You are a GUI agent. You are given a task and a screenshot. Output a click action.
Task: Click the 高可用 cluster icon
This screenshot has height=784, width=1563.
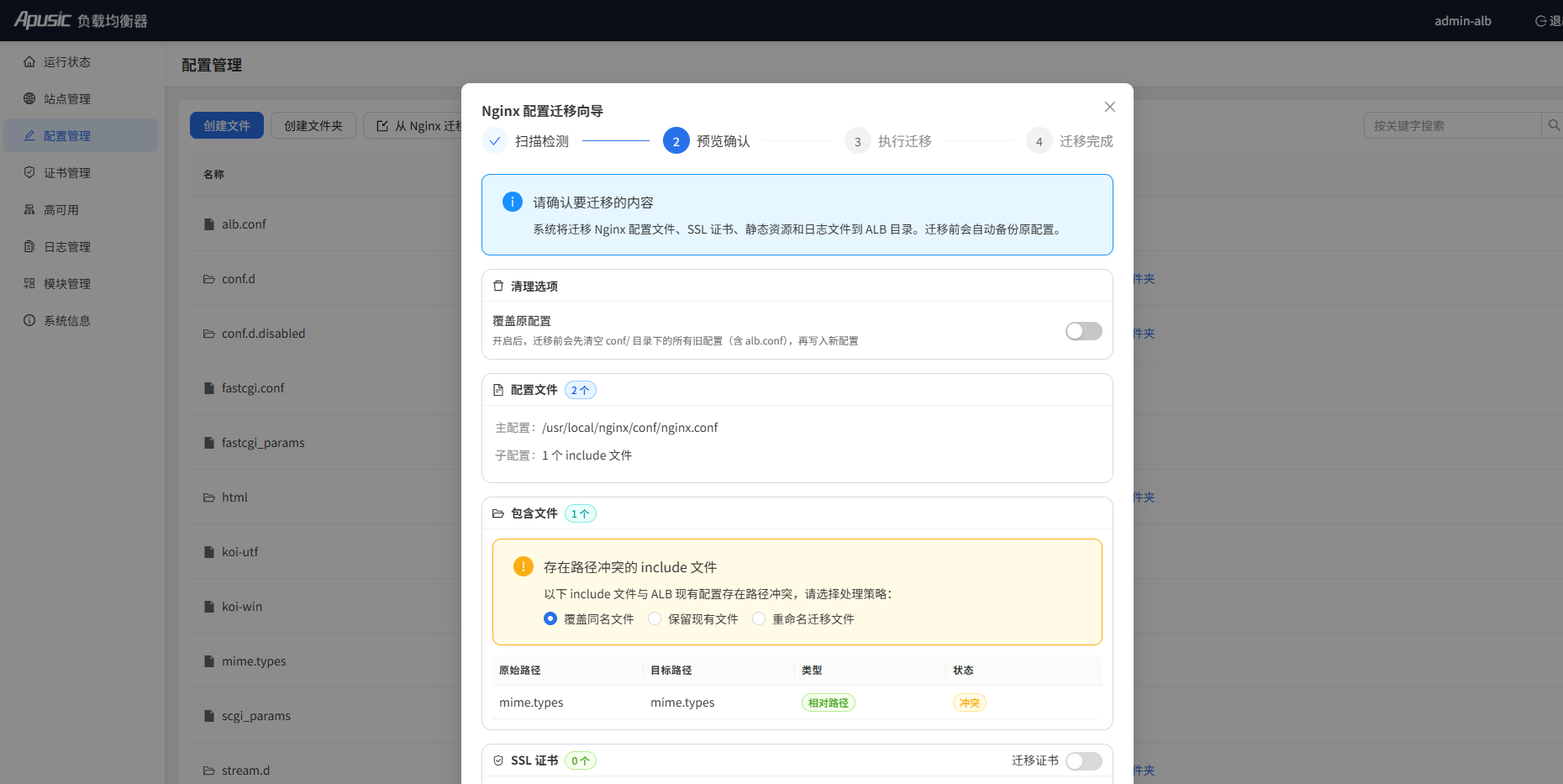29,209
